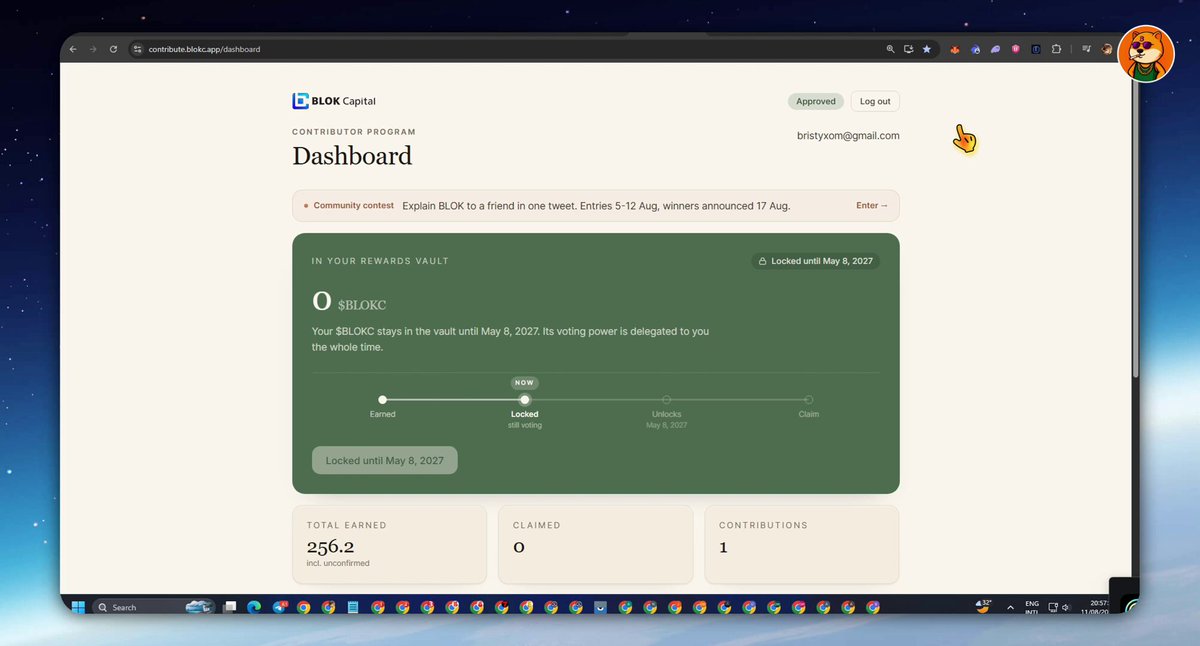Bookmark this page with the star icon
The width and height of the screenshot is (1200, 646).
pos(927,49)
